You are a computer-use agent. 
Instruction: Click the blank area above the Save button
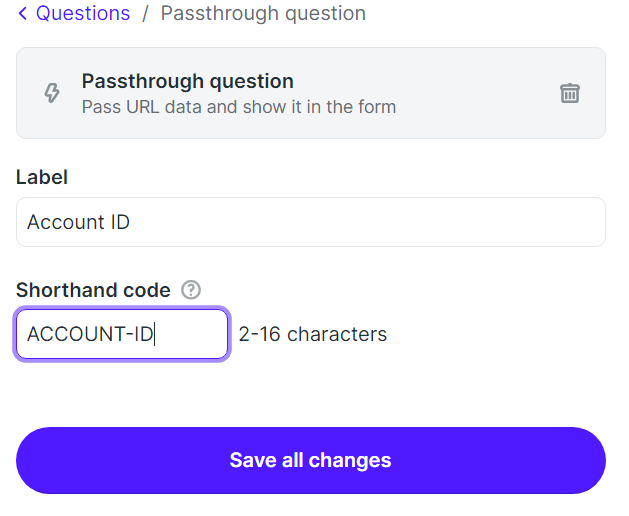tap(311, 393)
